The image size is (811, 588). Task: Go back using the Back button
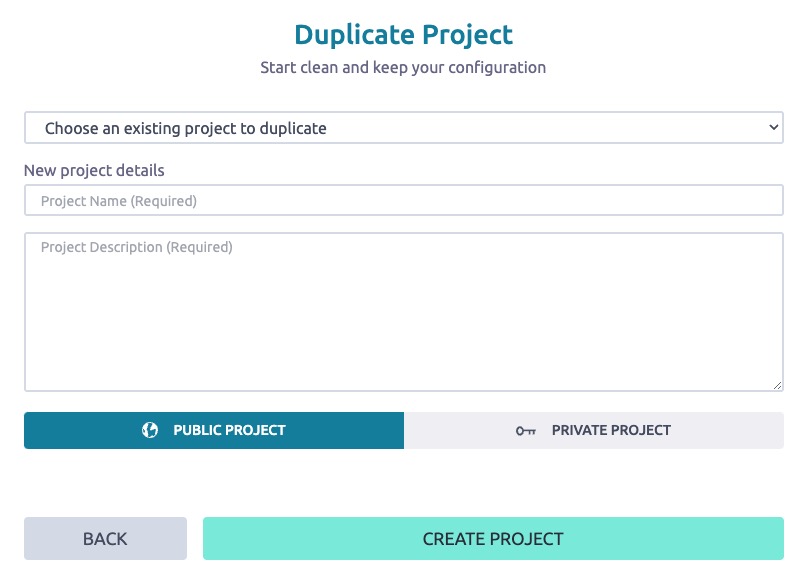105,539
